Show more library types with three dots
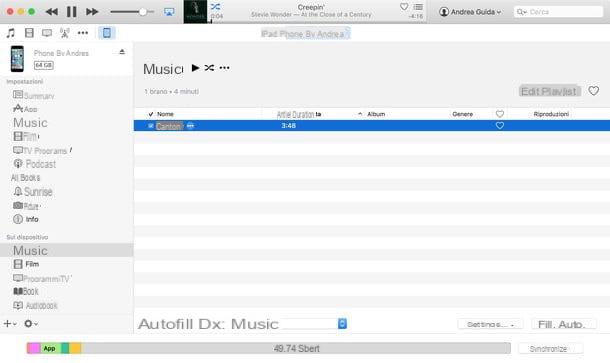Screen dimensions: 610x363 coord(83,33)
